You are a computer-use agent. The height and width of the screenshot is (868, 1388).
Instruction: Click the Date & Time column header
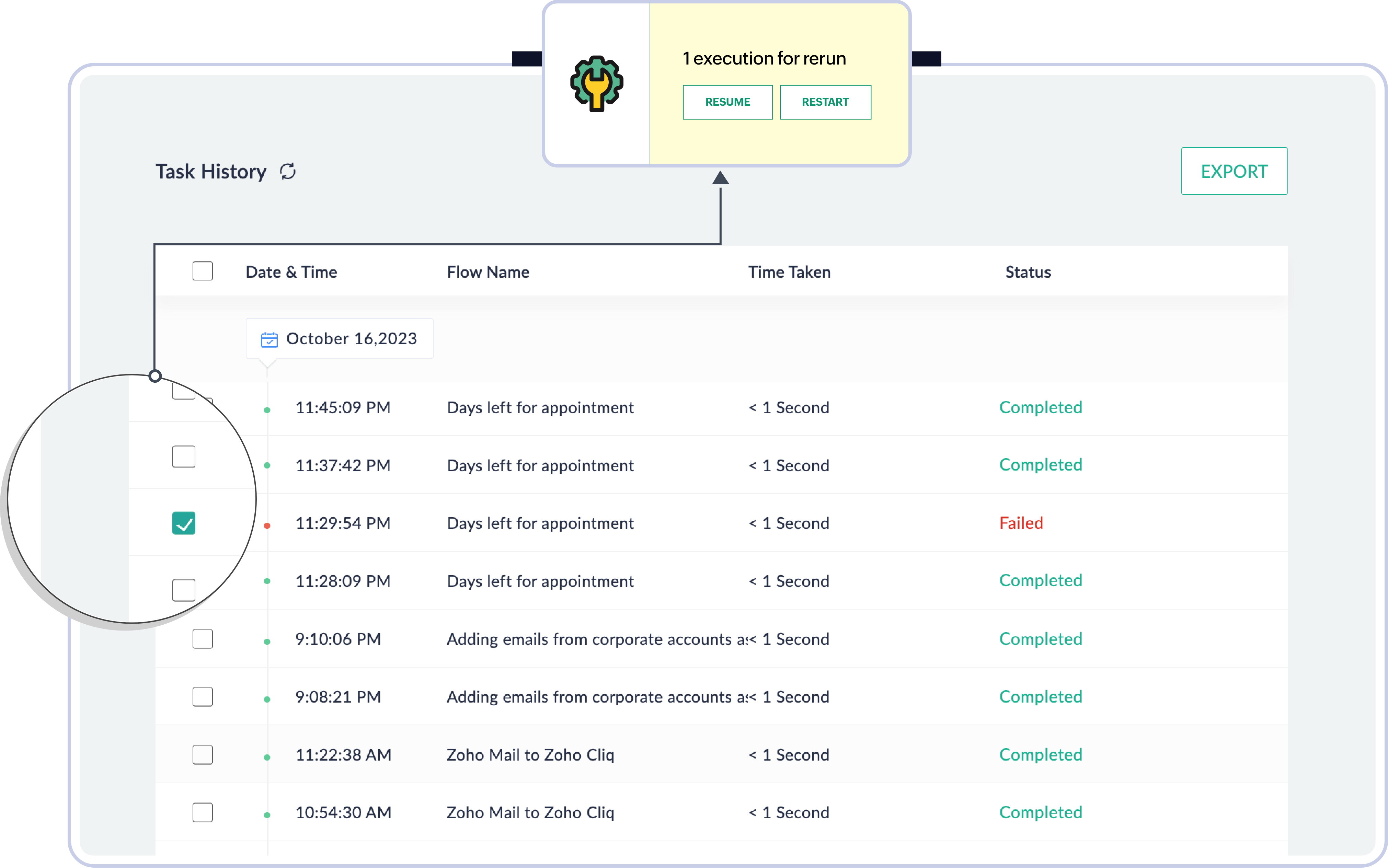pos(291,272)
